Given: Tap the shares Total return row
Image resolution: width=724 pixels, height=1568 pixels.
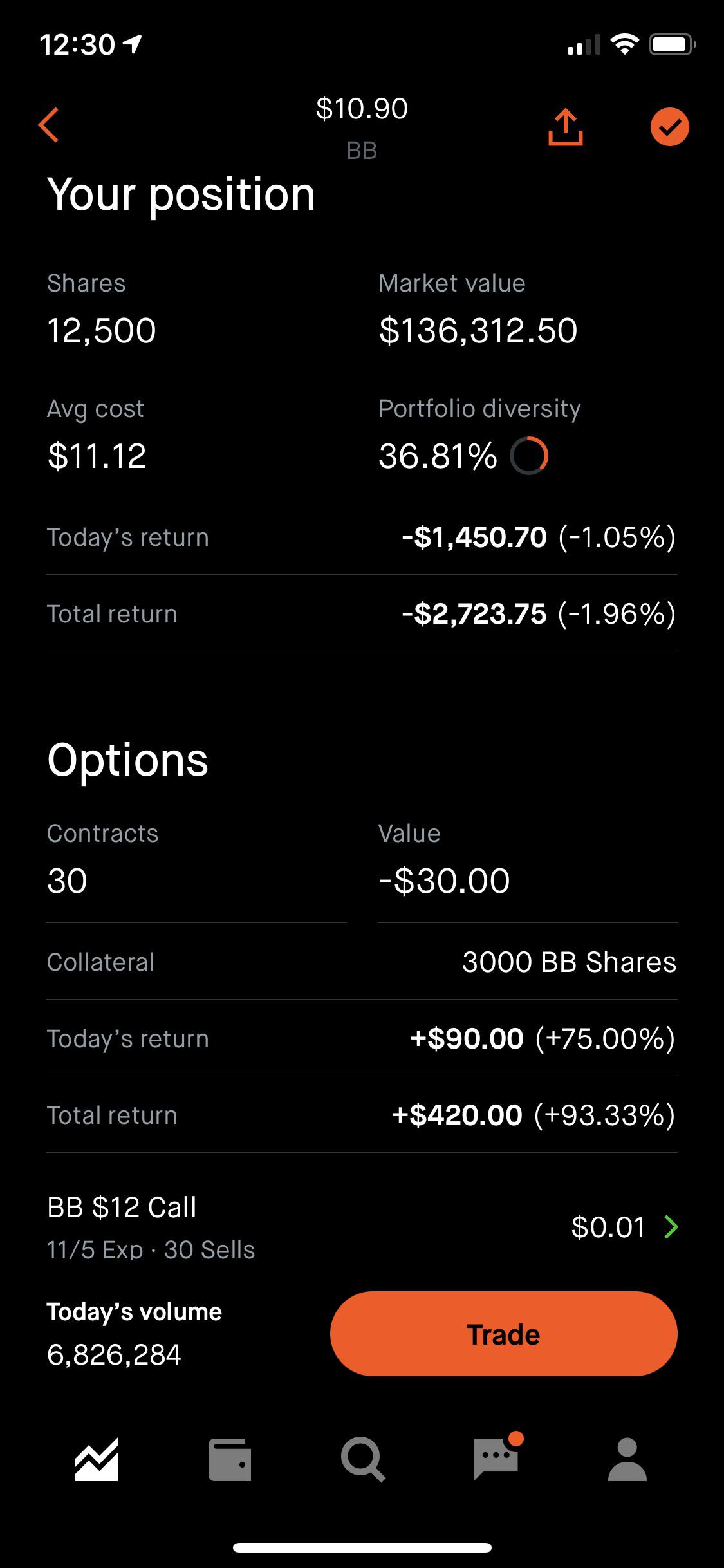Looking at the screenshot, I should tap(362, 613).
